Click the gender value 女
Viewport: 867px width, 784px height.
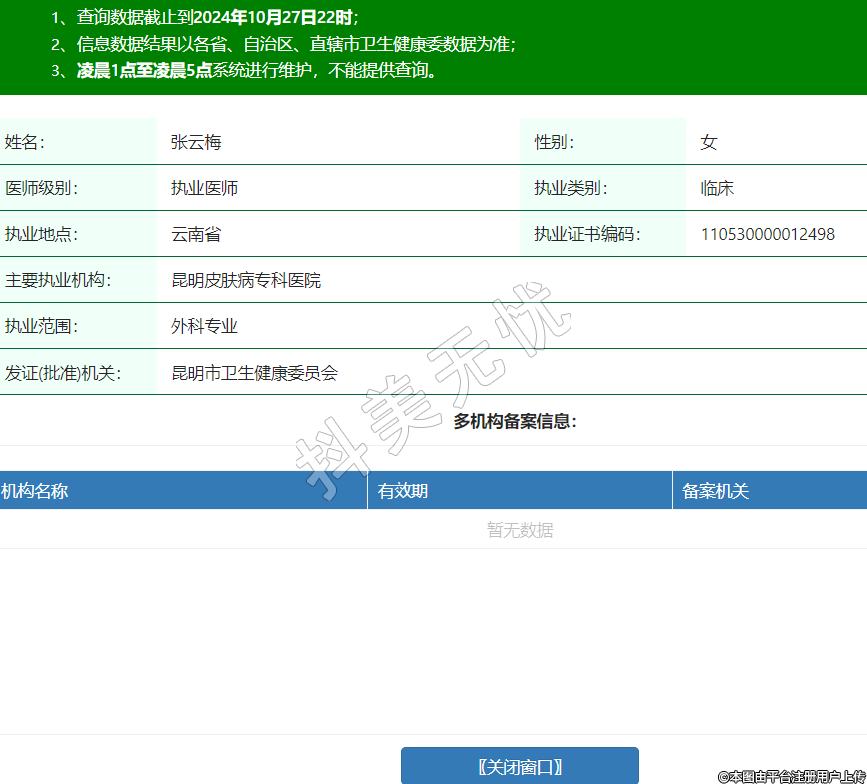(x=708, y=142)
